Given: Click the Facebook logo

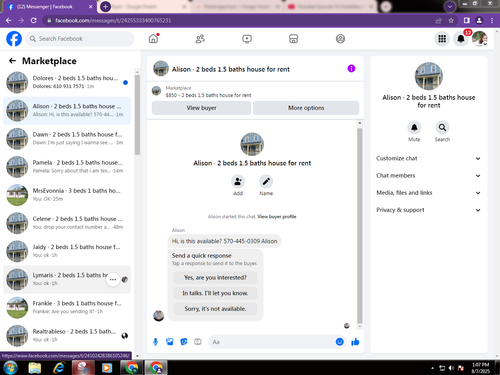Looking at the screenshot, I should point(14,39).
